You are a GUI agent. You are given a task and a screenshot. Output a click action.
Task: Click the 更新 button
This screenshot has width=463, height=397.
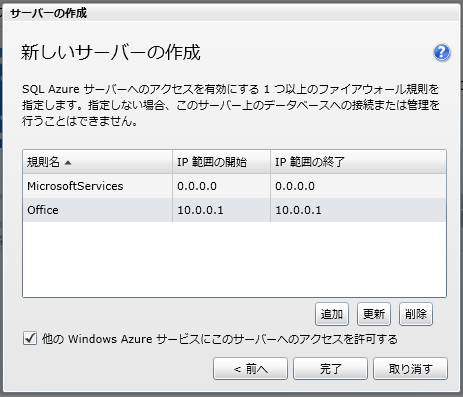(x=374, y=314)
